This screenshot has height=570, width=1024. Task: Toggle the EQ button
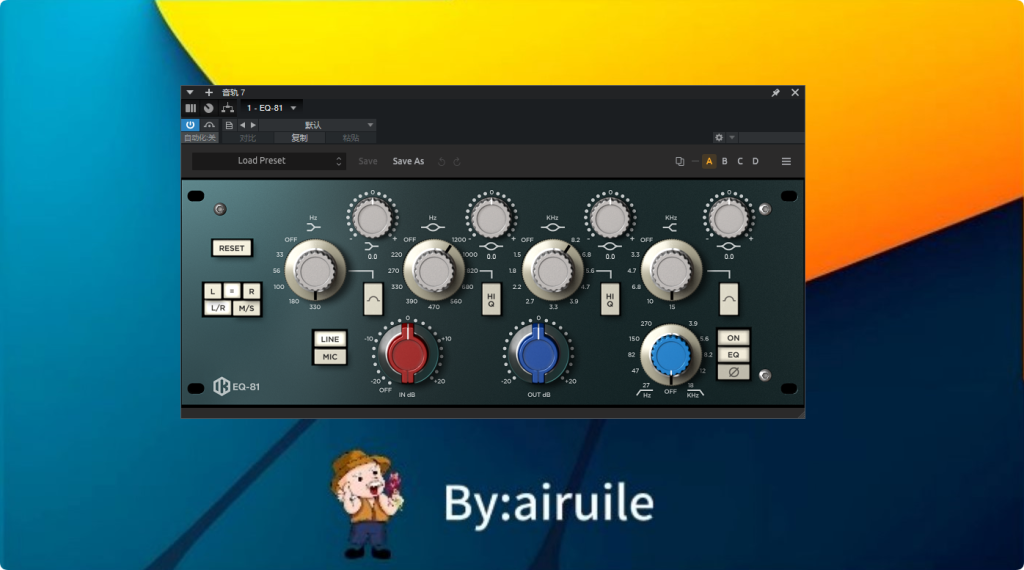pos(733,355)
